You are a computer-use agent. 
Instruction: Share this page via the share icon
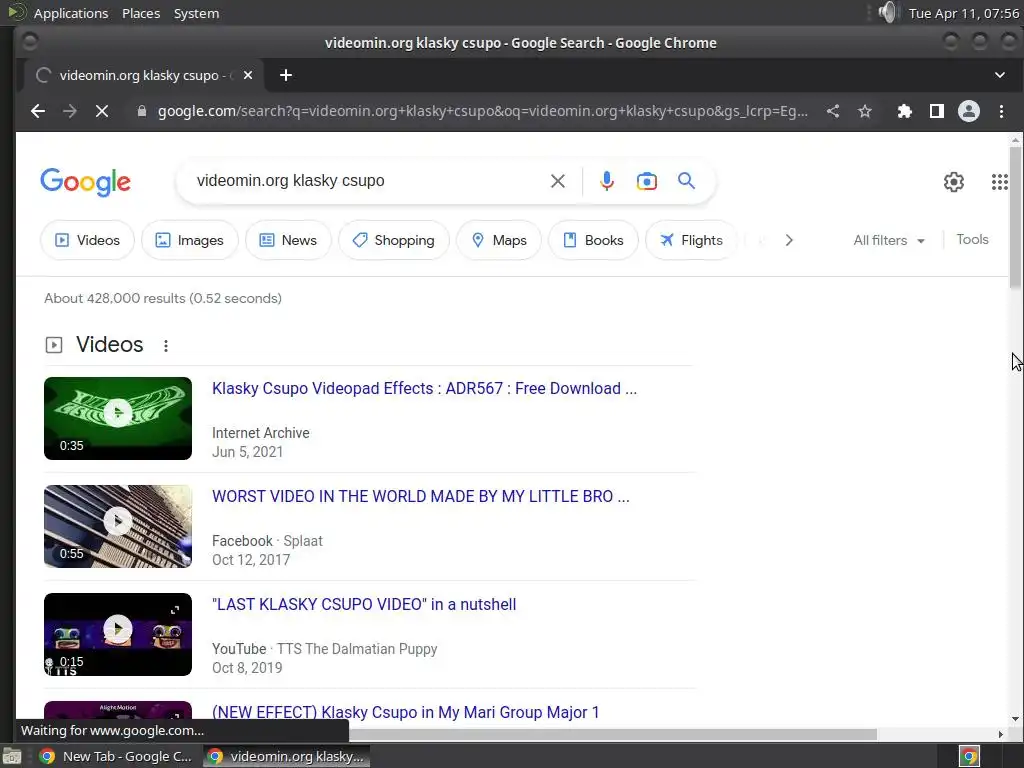pyautogui.click(x=833, y=112)
